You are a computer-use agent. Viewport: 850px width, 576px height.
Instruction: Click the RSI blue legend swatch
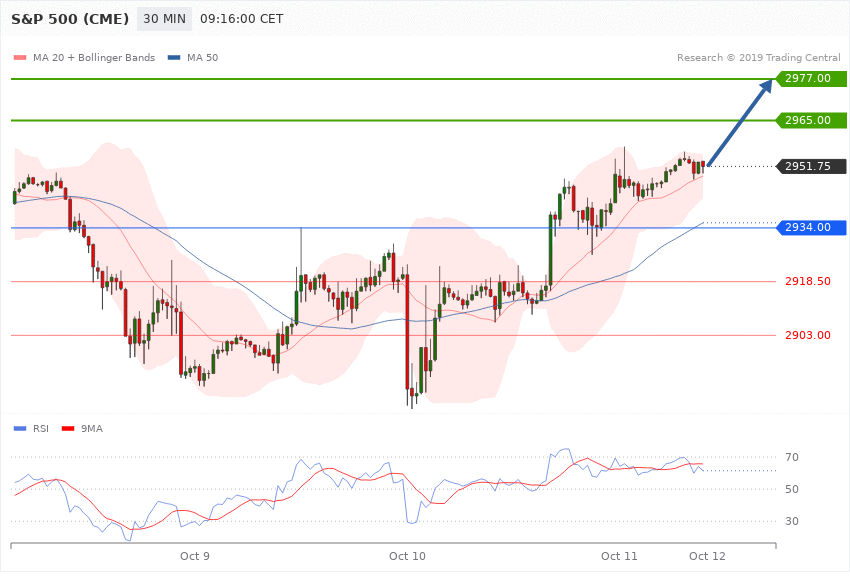coord(20,429)
